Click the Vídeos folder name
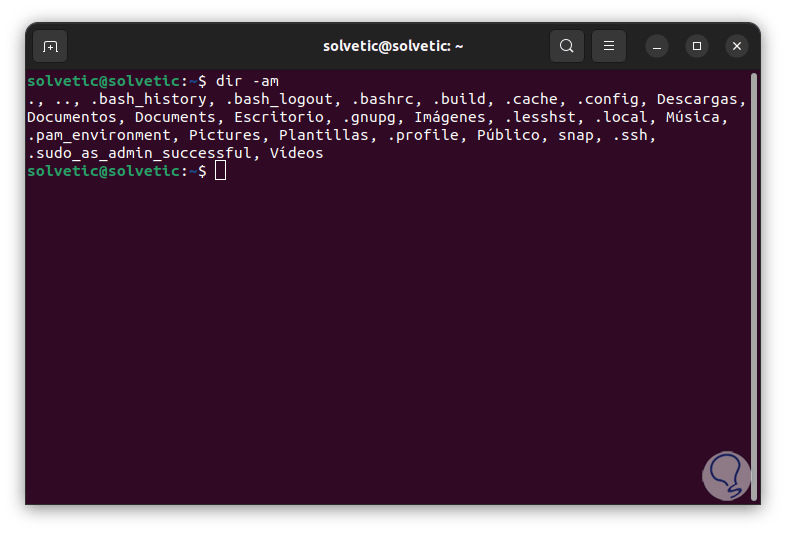The width and height of the screenshot is (786, 533). pos(296,153)
